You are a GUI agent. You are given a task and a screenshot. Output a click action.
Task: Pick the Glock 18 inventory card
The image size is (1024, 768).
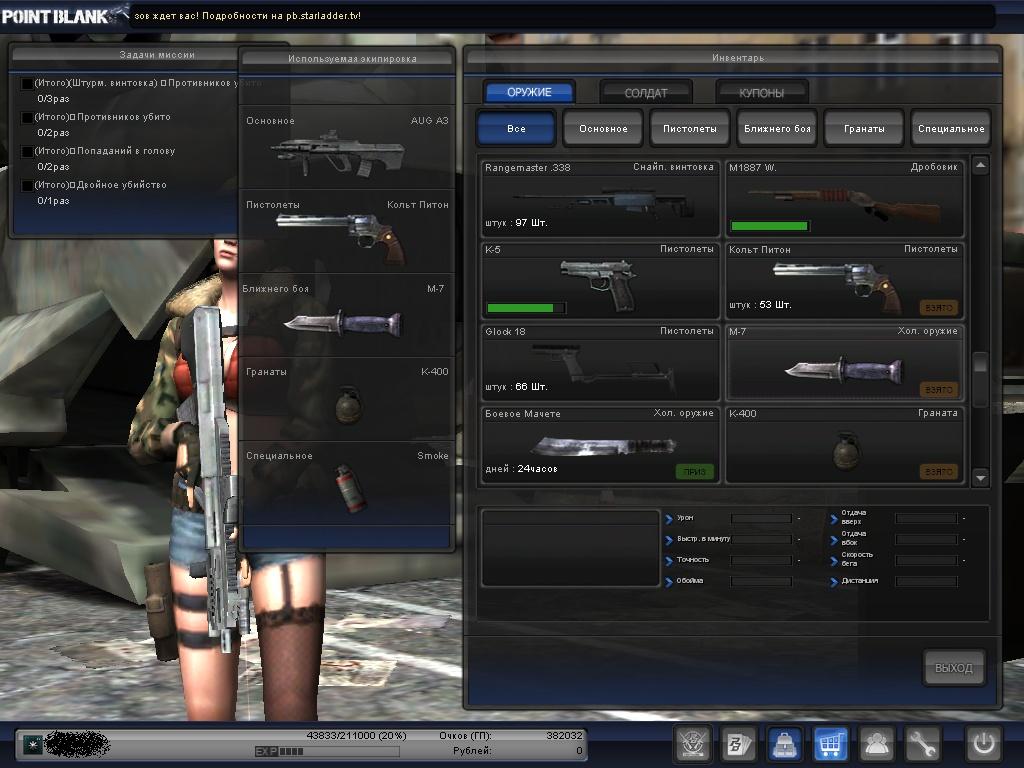click(600, 362)
